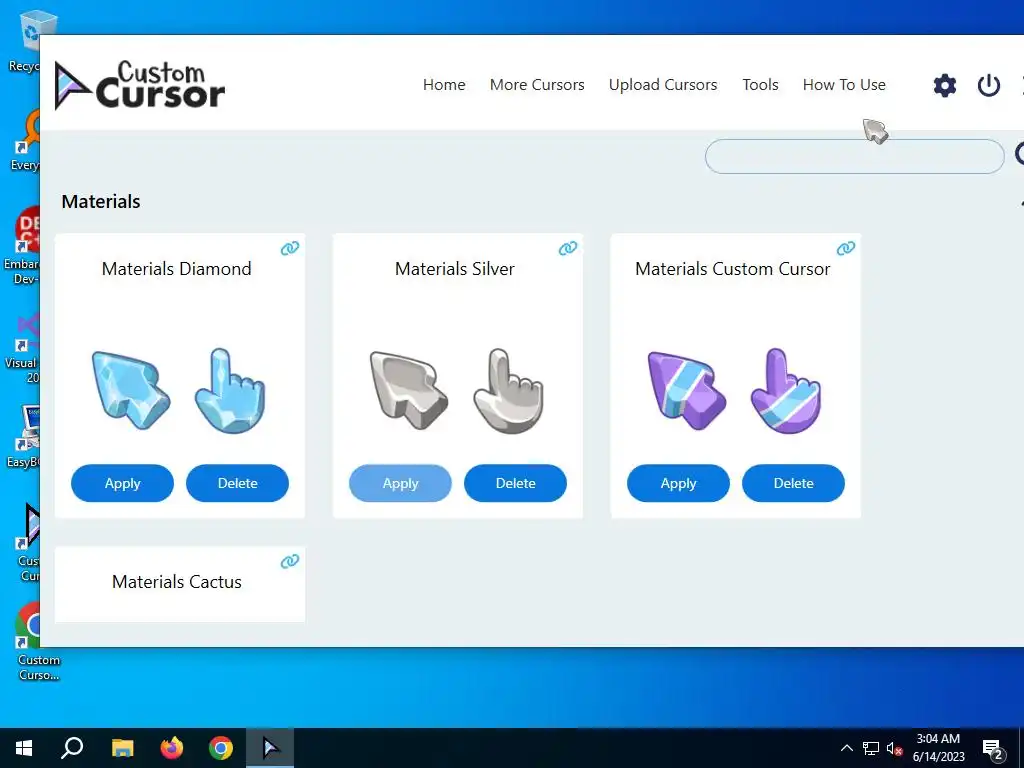This screenshot has width=1024, height=768.
Task: Go to the Home menu item
Action: click(444, 85)
